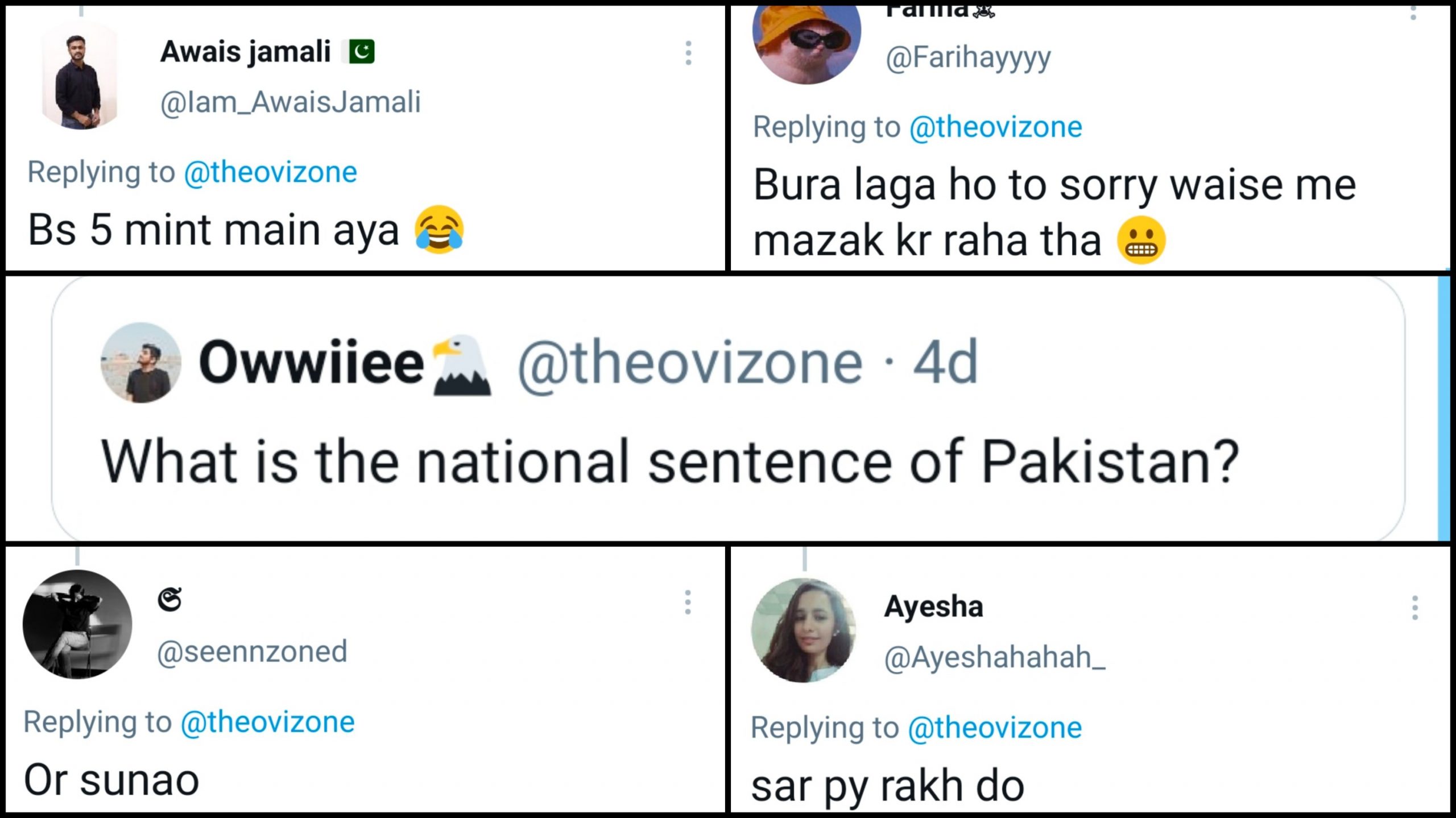Open @theovizone mention in Ayesha's reply
Screen dimensions: 1456x818
coord(994,728)
